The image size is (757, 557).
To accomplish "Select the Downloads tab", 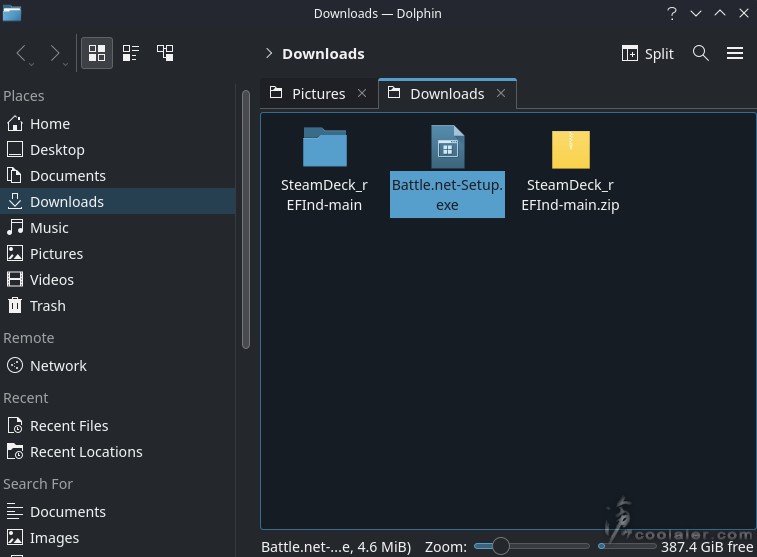I will pos(447,94).
